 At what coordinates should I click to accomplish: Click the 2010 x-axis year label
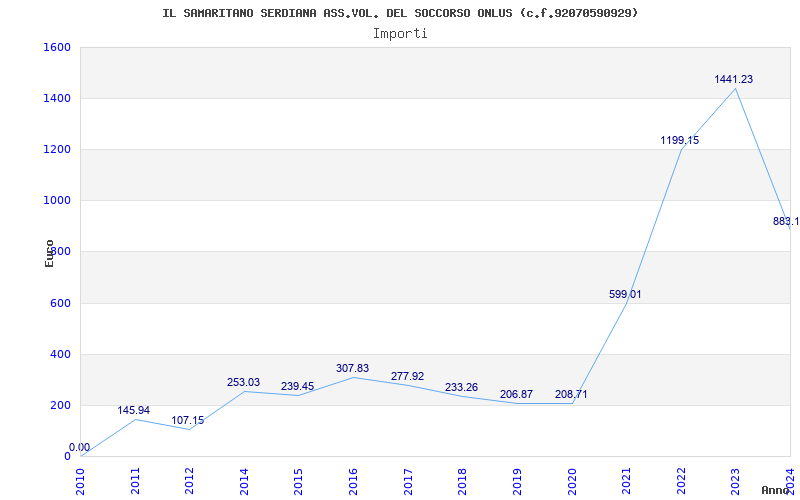click(x=81, y=481)
